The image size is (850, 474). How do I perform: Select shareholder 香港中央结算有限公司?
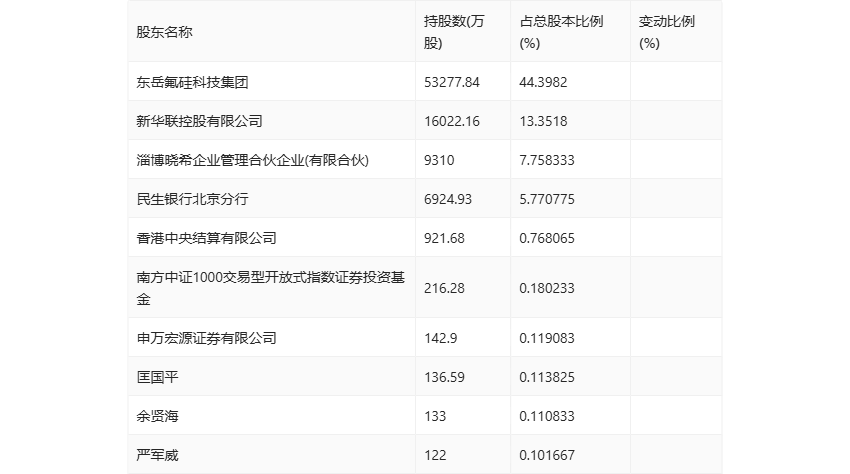click(207, 238)
